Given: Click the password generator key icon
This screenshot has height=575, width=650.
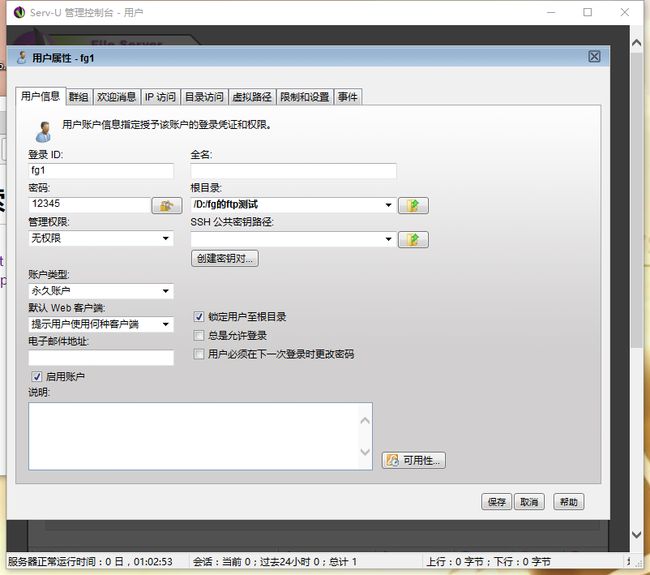Looking at the screenshot, I should pyautogui.click(x=167, y=205).
